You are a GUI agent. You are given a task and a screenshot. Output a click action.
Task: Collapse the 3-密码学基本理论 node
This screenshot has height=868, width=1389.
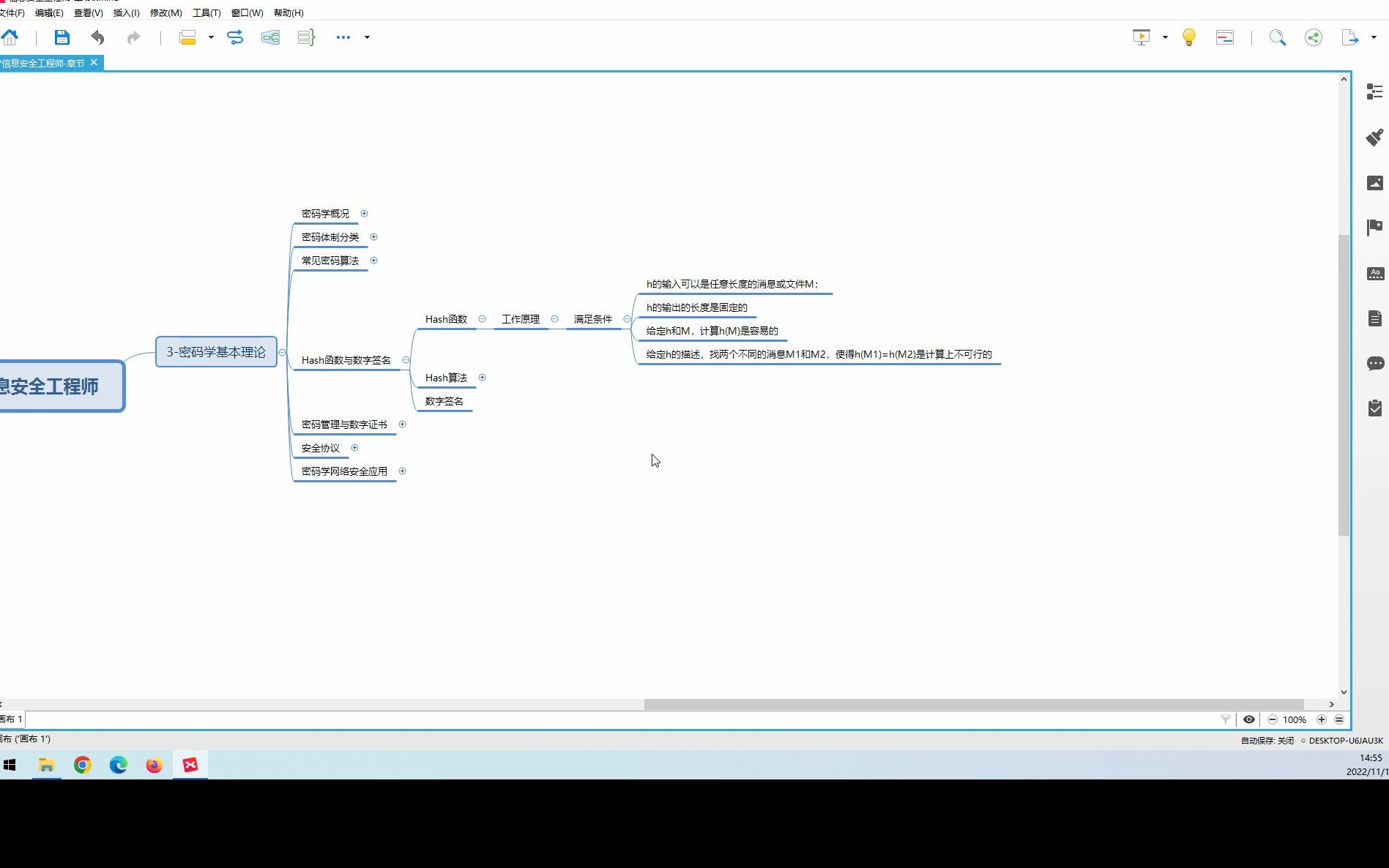pyautogui.click(x=282, y=353)
